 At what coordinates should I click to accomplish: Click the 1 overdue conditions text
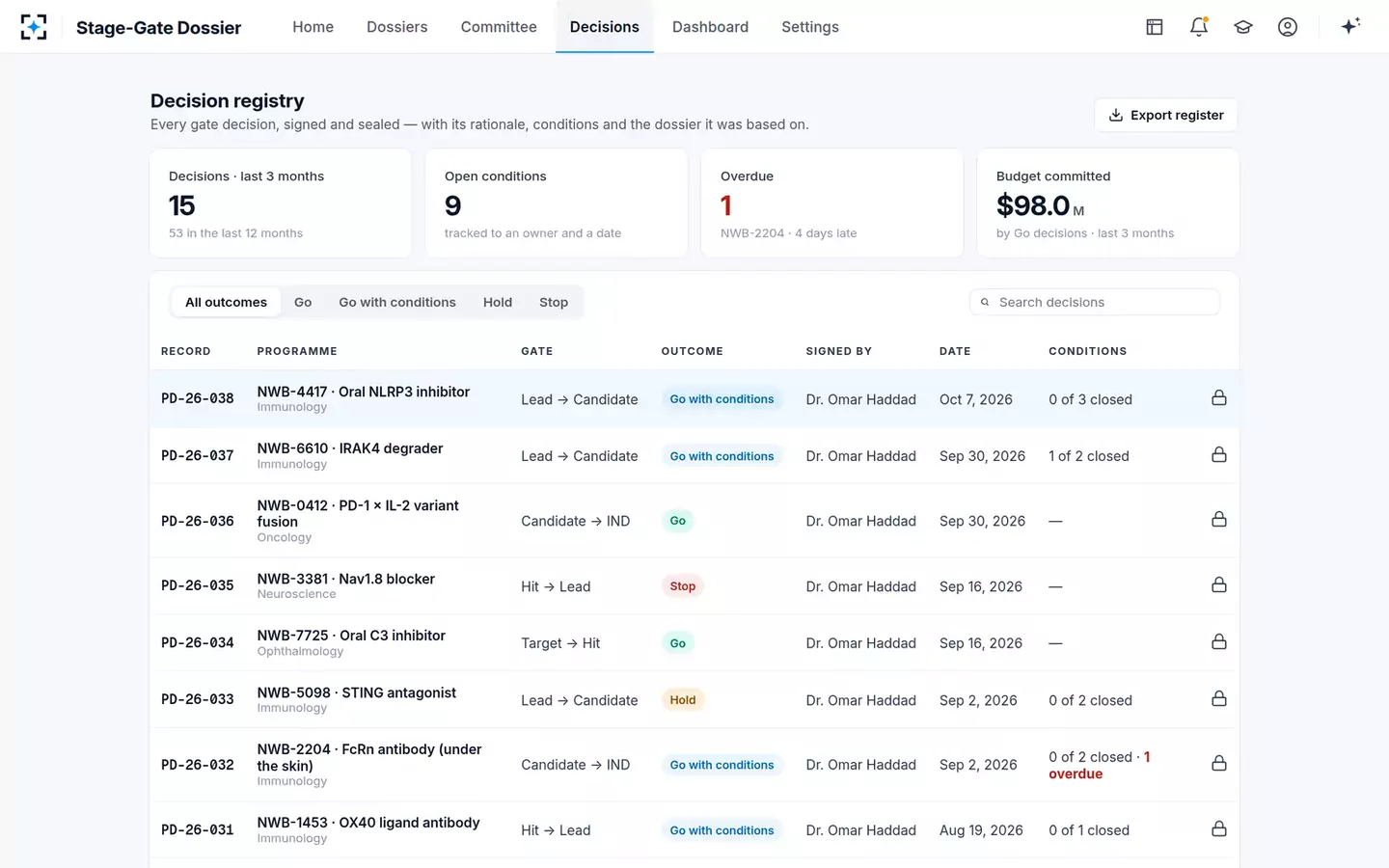click(x=1100, y=766)
